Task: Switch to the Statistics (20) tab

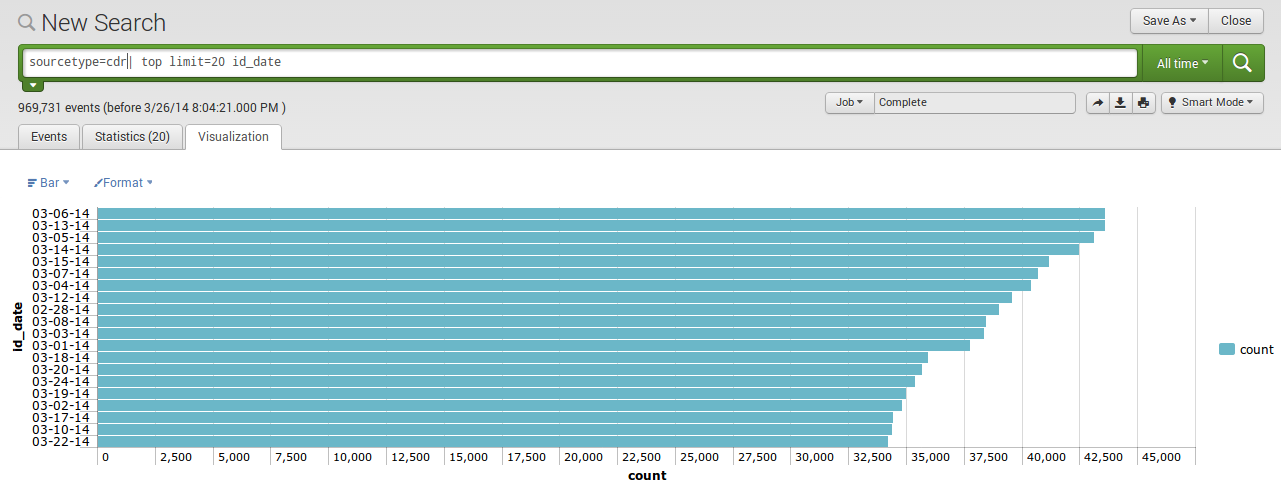Action: 132,137
